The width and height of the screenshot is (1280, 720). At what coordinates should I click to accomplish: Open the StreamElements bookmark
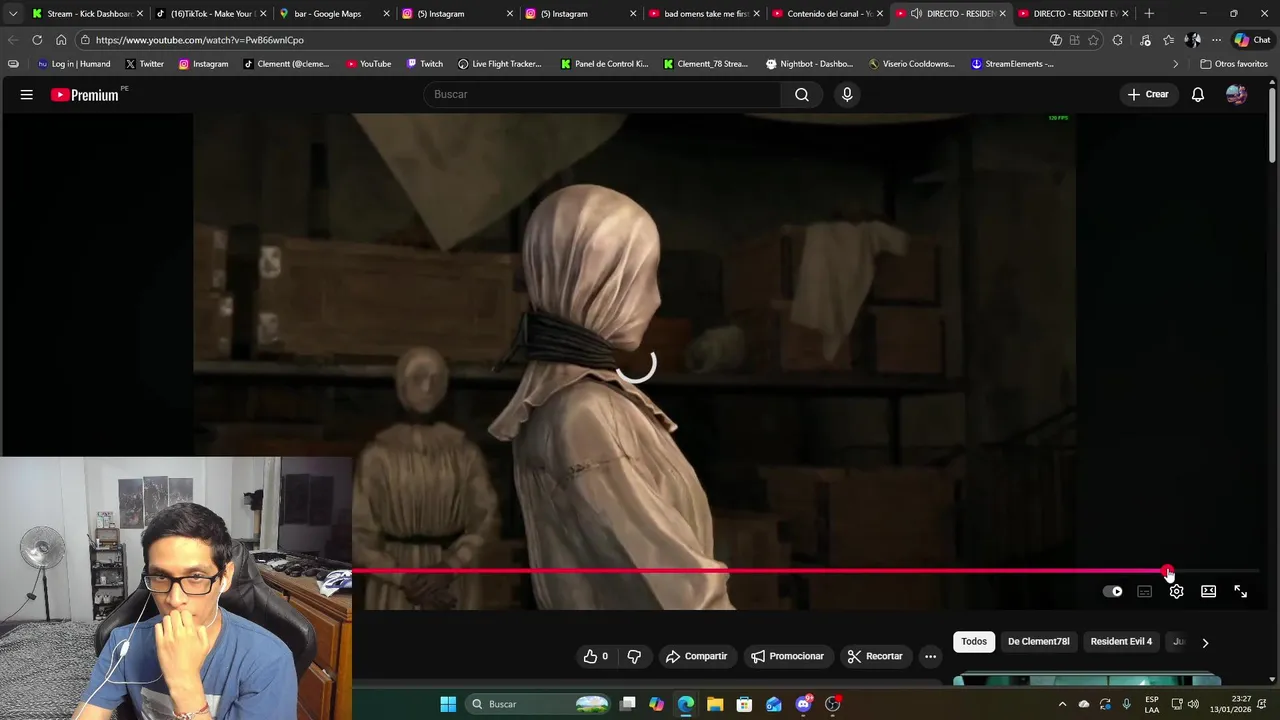point(1012,64)
